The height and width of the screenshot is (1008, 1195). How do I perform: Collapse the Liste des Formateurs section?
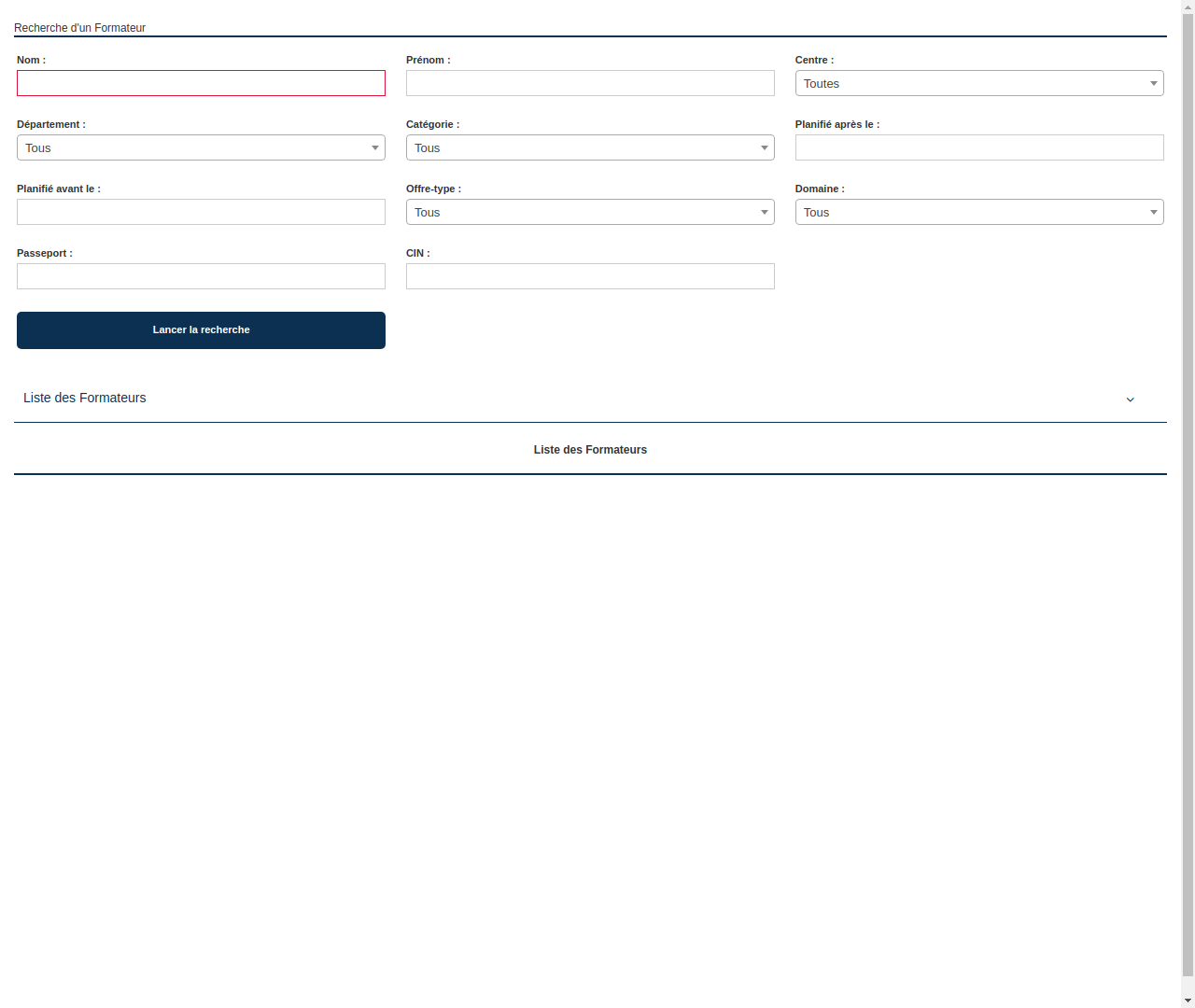84,398
